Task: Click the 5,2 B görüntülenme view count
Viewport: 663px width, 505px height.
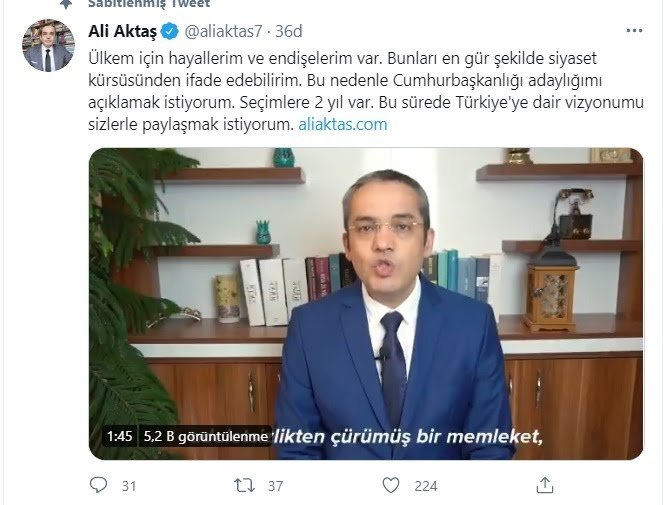Action: 205,436
